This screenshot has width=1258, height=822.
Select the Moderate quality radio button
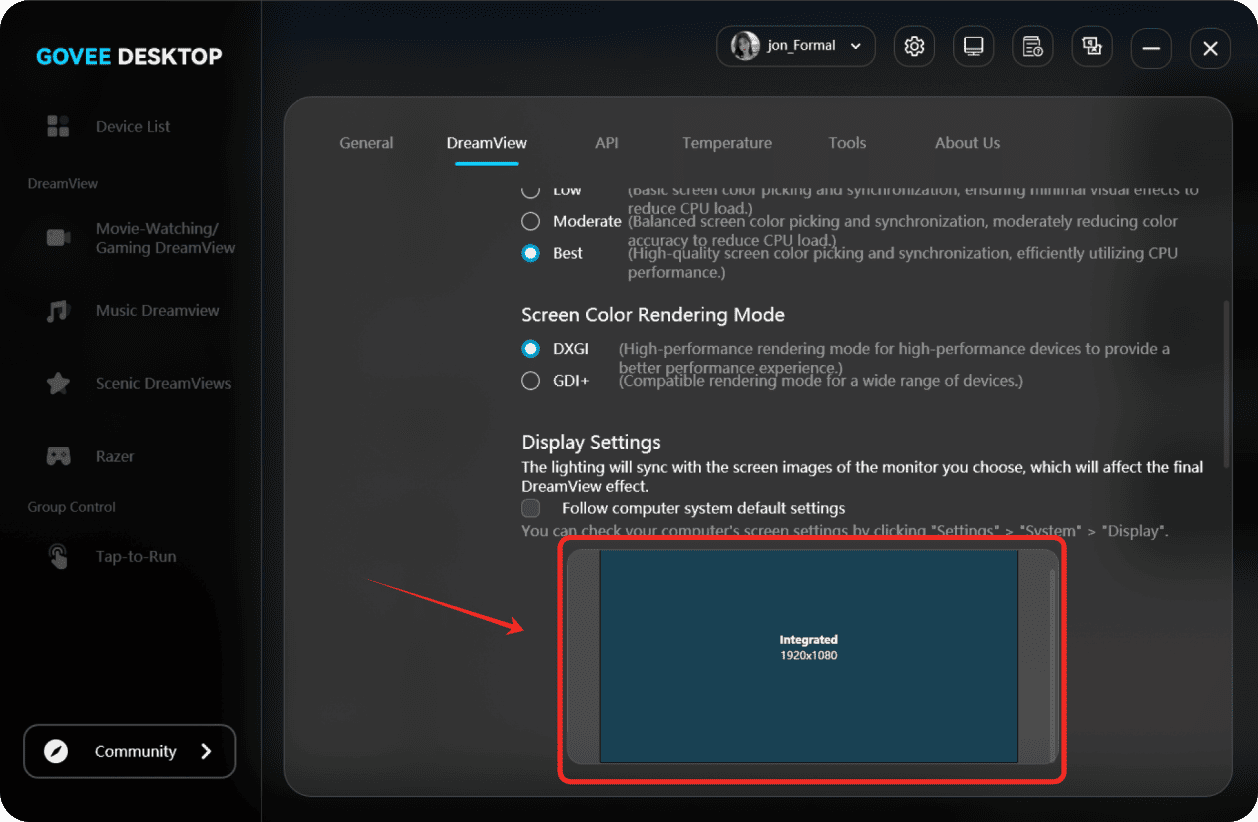531,221
